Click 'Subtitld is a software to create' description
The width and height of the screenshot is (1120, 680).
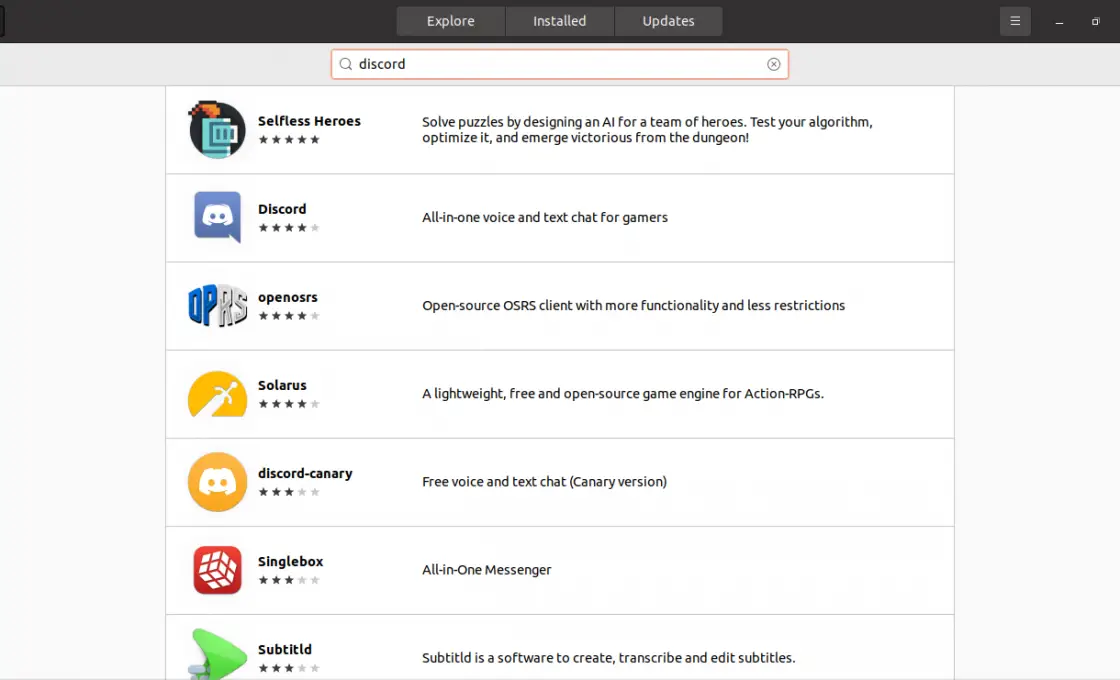click(609, 658)
